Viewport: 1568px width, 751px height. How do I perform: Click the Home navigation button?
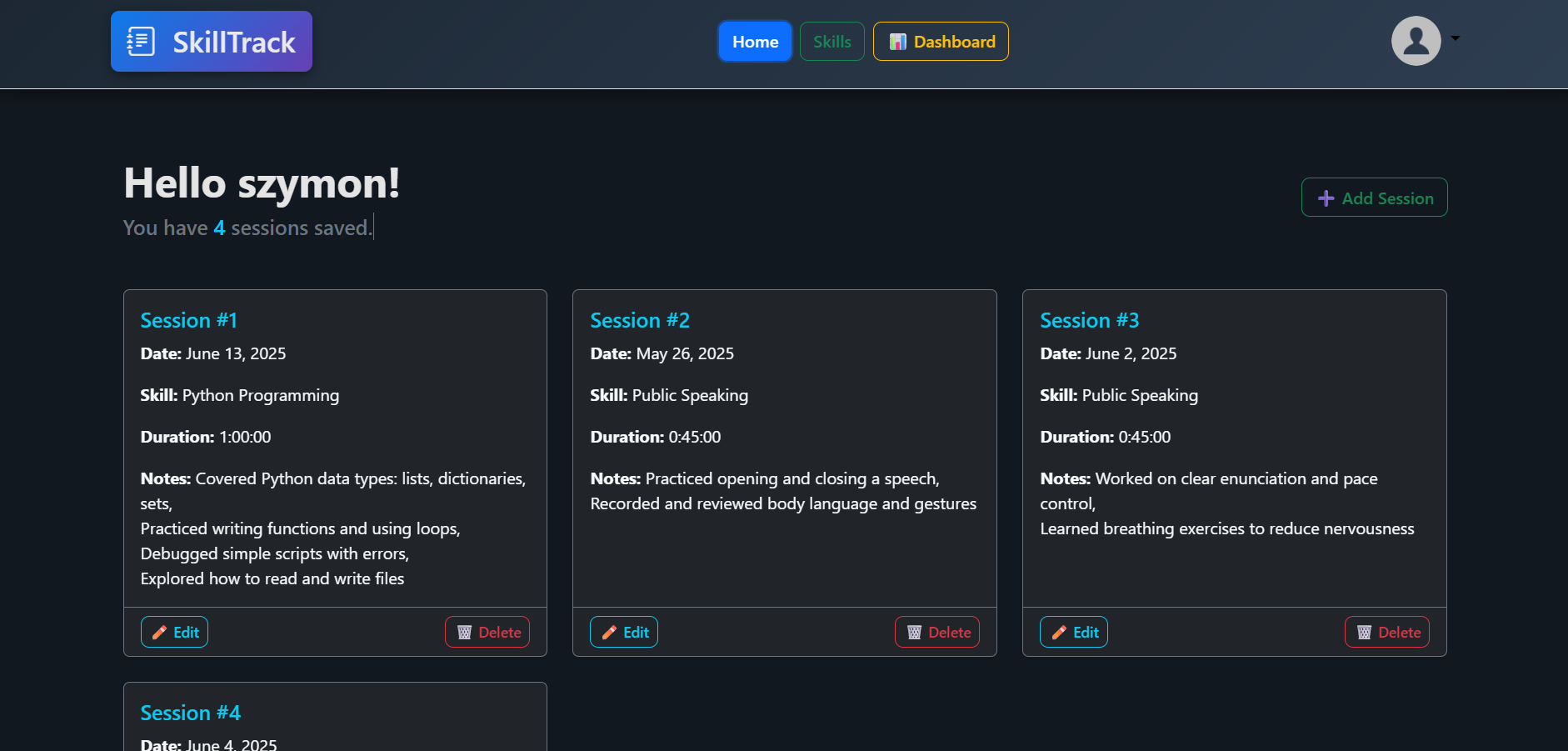click(x=755, y=41)
